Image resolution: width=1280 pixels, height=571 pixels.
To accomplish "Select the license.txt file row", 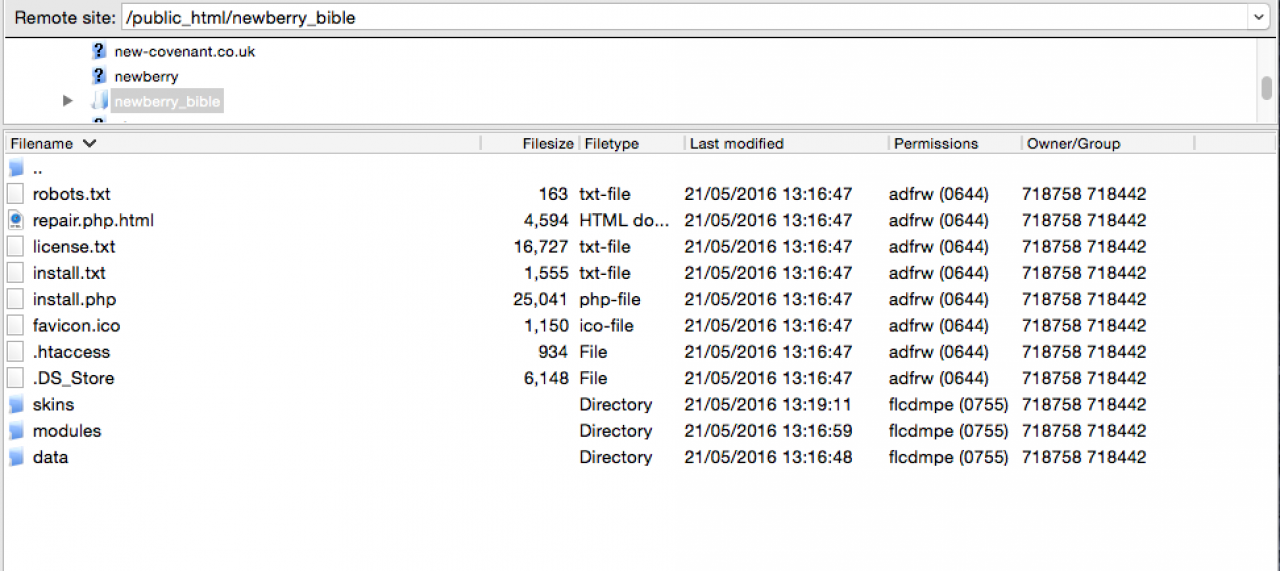I will 74,247.
